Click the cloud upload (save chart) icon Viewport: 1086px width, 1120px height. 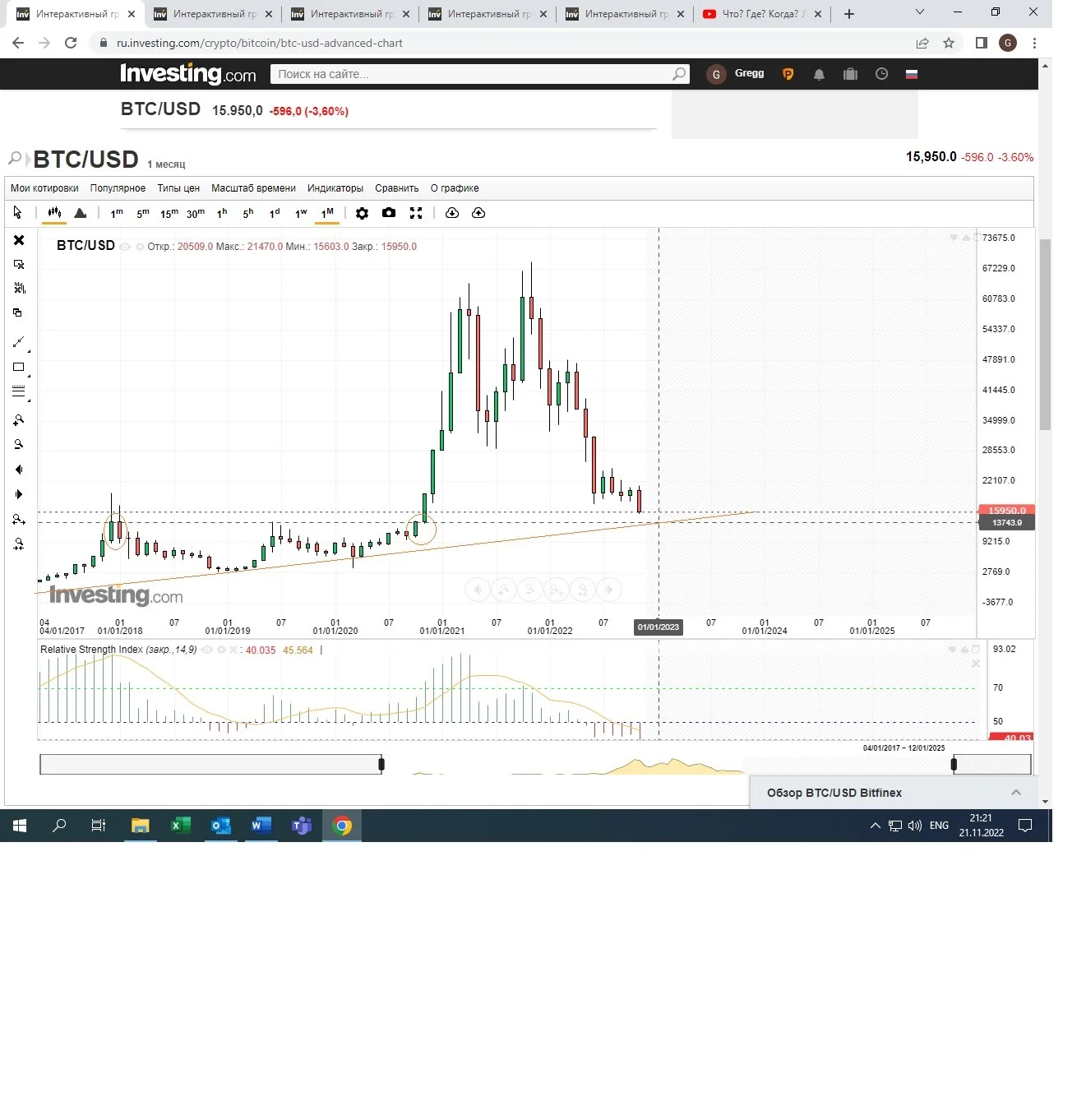pos(478,213)
